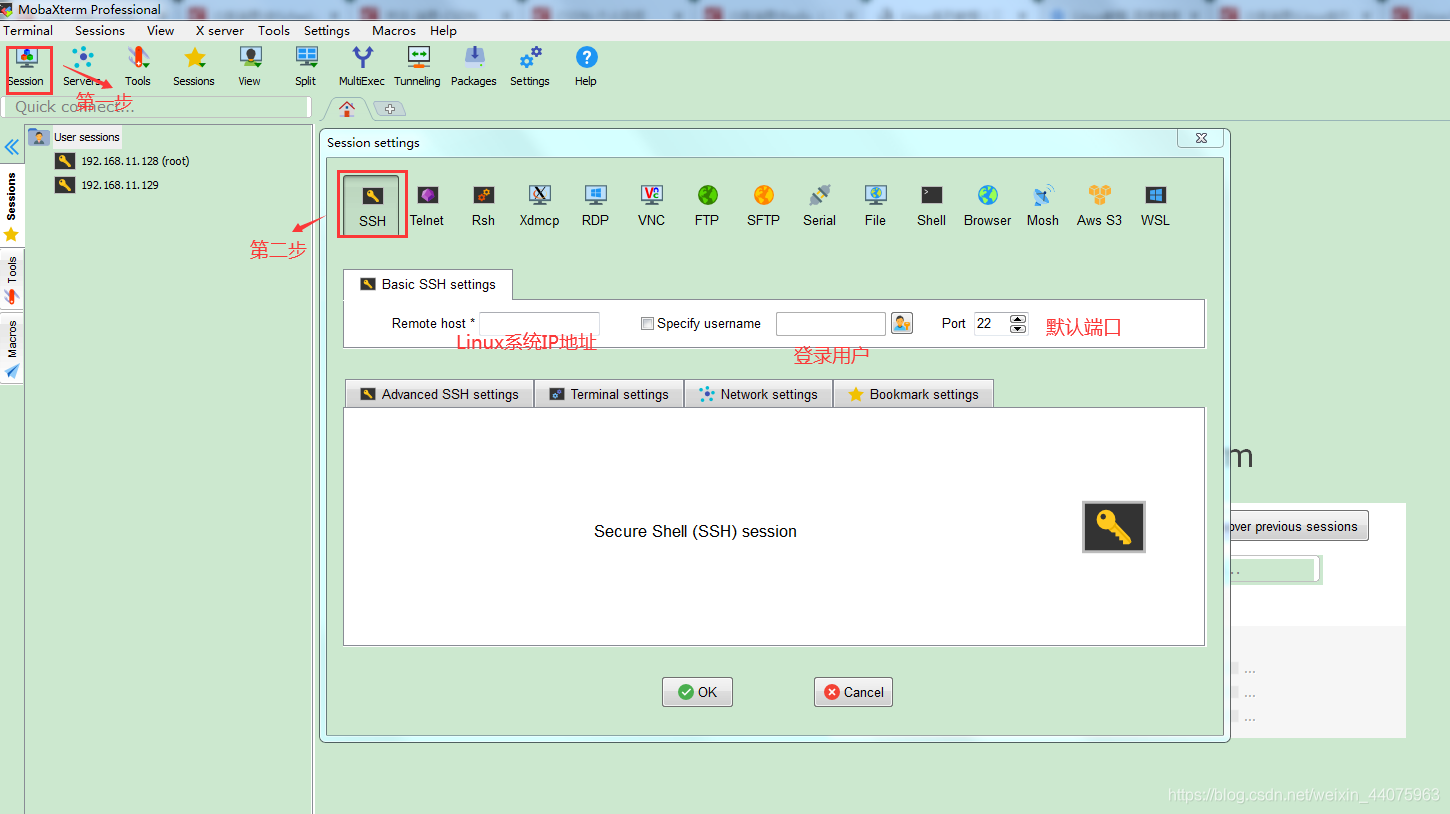Select the Telnet session type
1450x814 pixels.
click(x=427, y=204)
